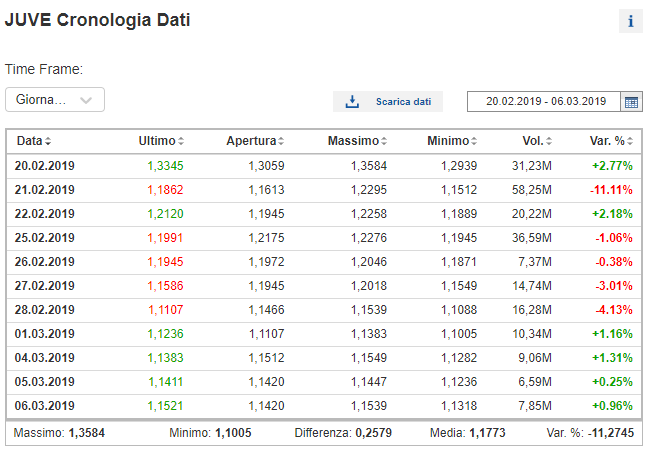Sort by Massimo column arrows

click(384, 141)
